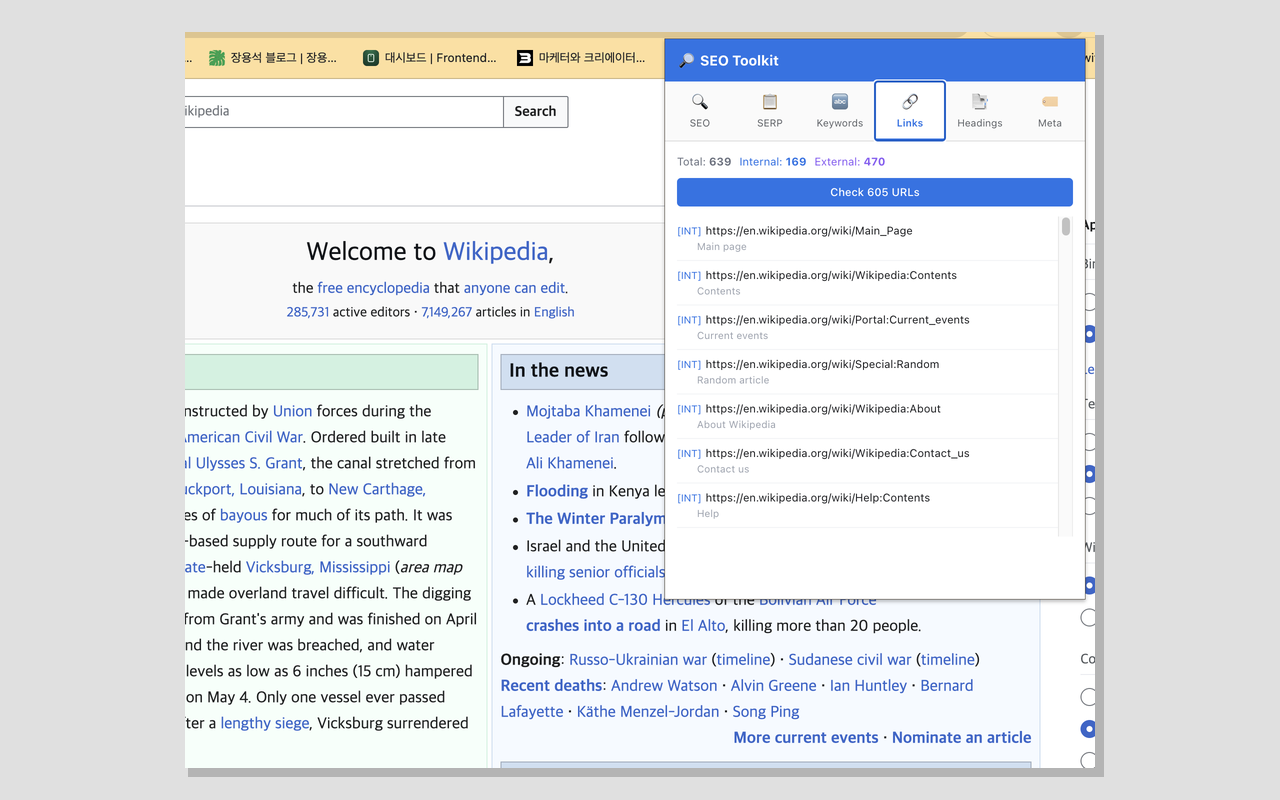
Task: Select the Help:Contents URL row
Action: coord(867,505)
